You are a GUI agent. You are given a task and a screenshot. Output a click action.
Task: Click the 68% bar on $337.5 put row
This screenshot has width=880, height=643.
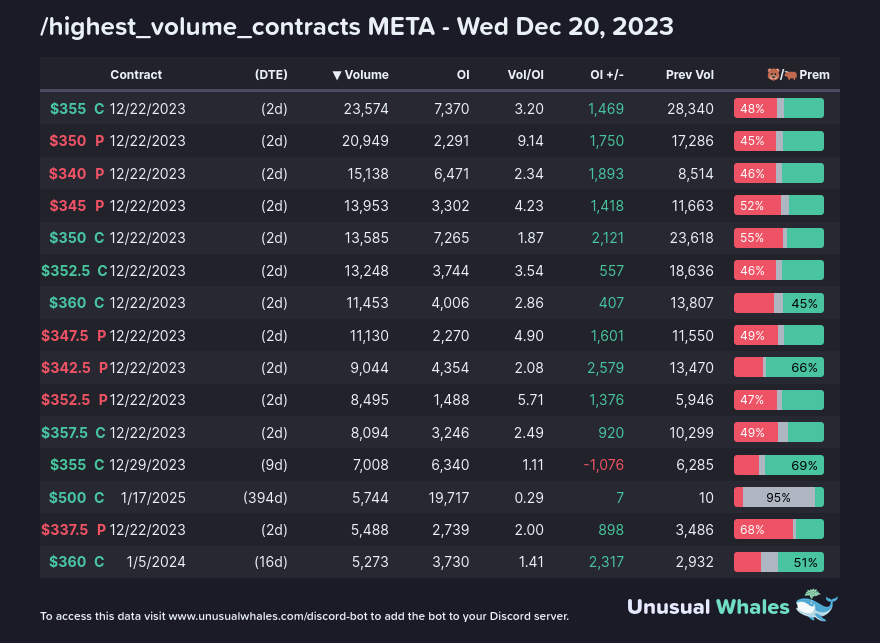778,529
